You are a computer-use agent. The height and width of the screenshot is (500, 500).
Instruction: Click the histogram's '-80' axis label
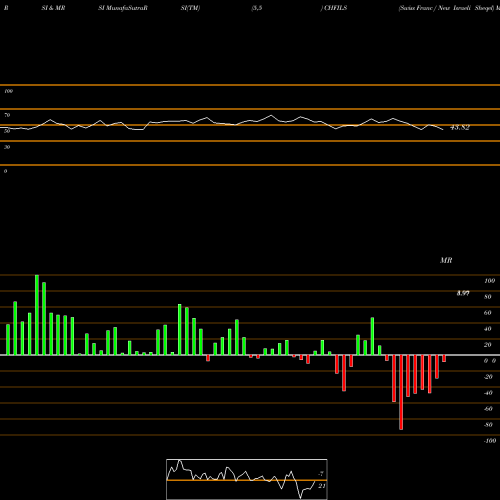click(x=488, y=425)
